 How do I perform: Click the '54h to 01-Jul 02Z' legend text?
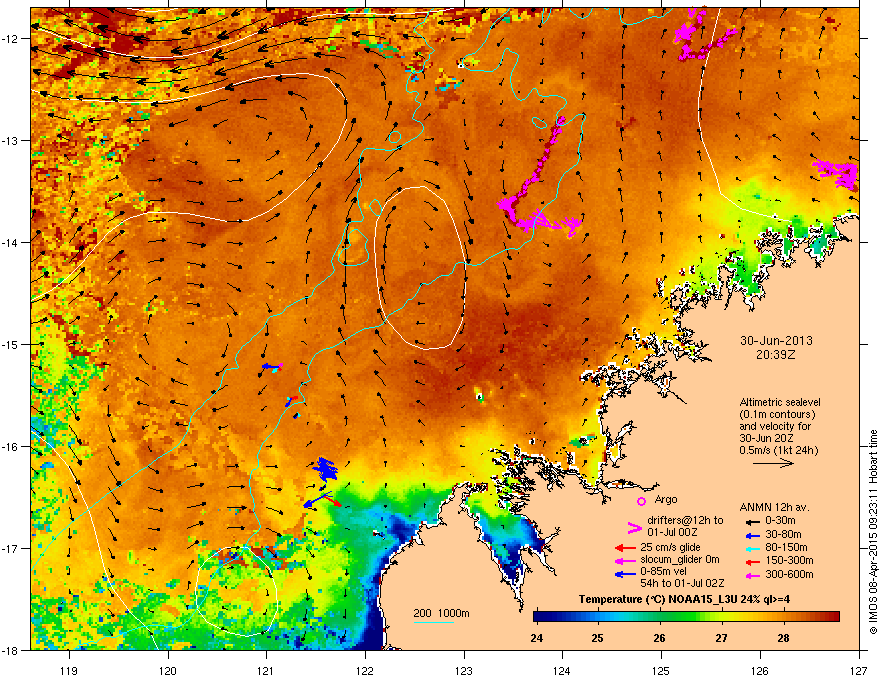pyautogui.click(x=682, y=583)
